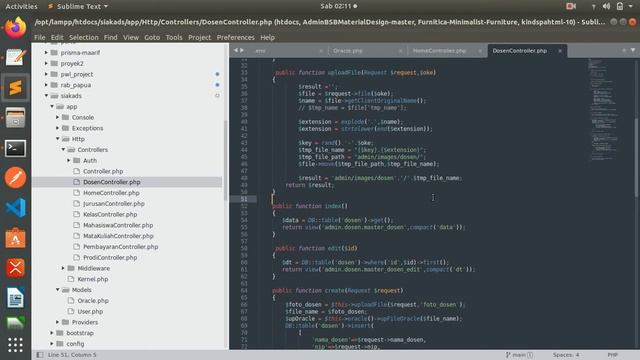Expand the prisma-maarif folder

point(46,53)
